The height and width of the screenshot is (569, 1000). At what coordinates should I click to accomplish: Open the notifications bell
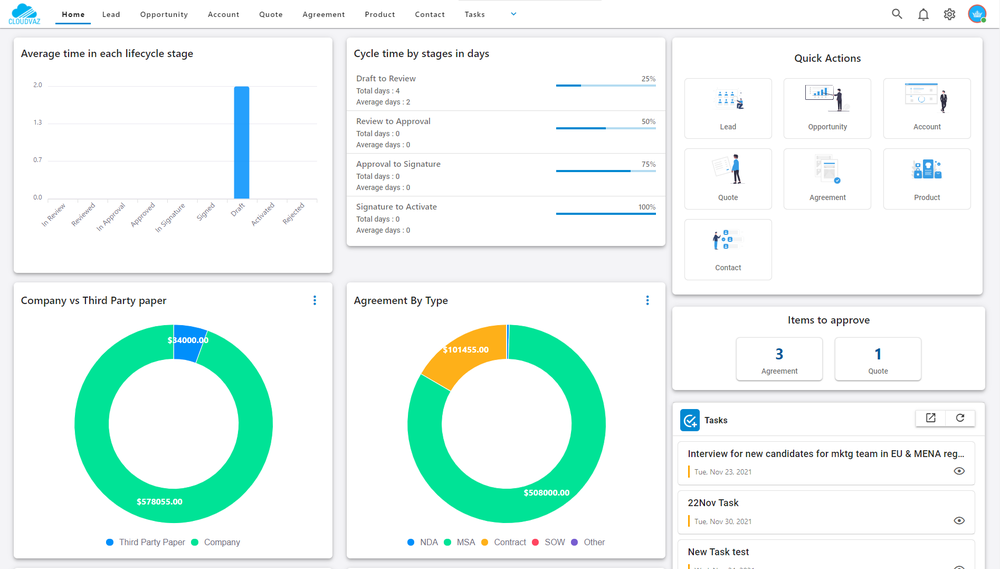pos(923,14)
